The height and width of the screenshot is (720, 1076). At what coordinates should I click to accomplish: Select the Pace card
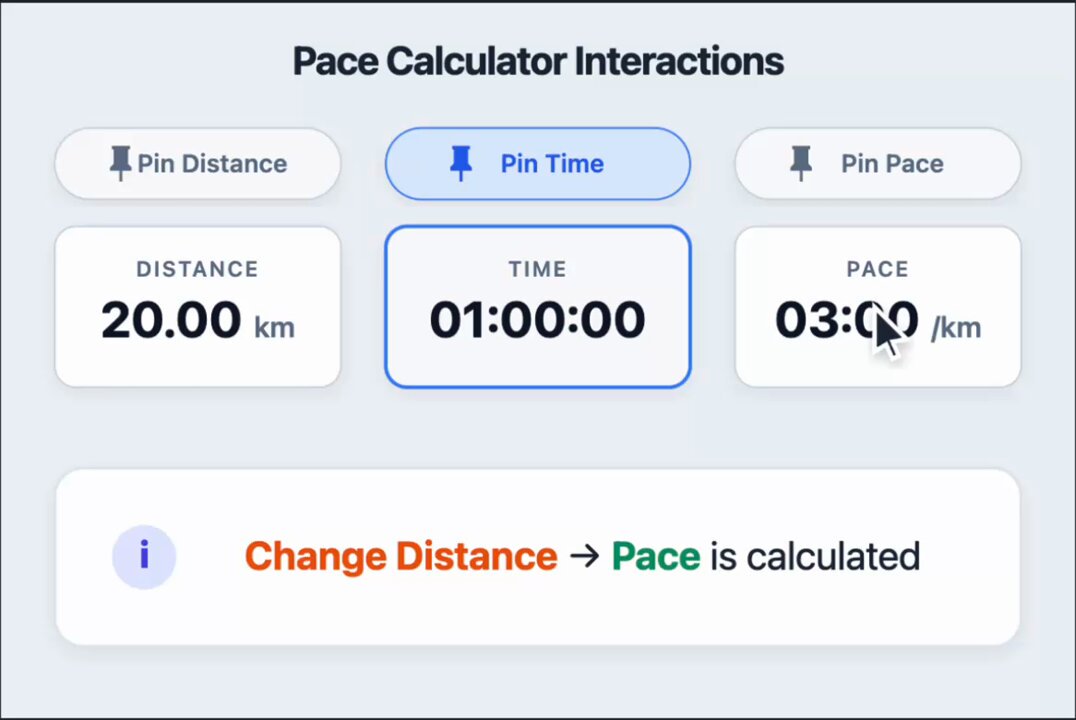[x=878, y=307]
